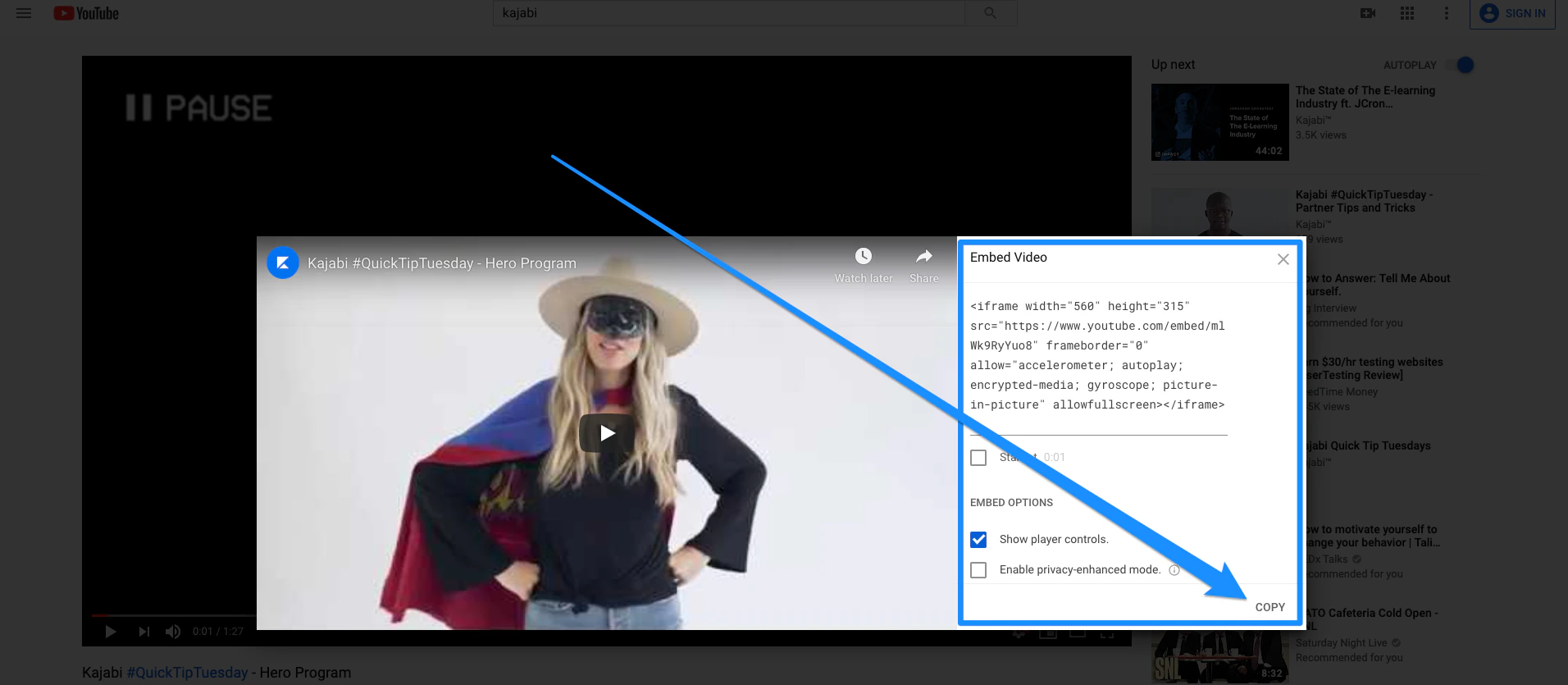The height and width of the screenshot is (685, 1568).
Task: Click the info icon beside privacy-enhanced mode
Action: 1174,570
